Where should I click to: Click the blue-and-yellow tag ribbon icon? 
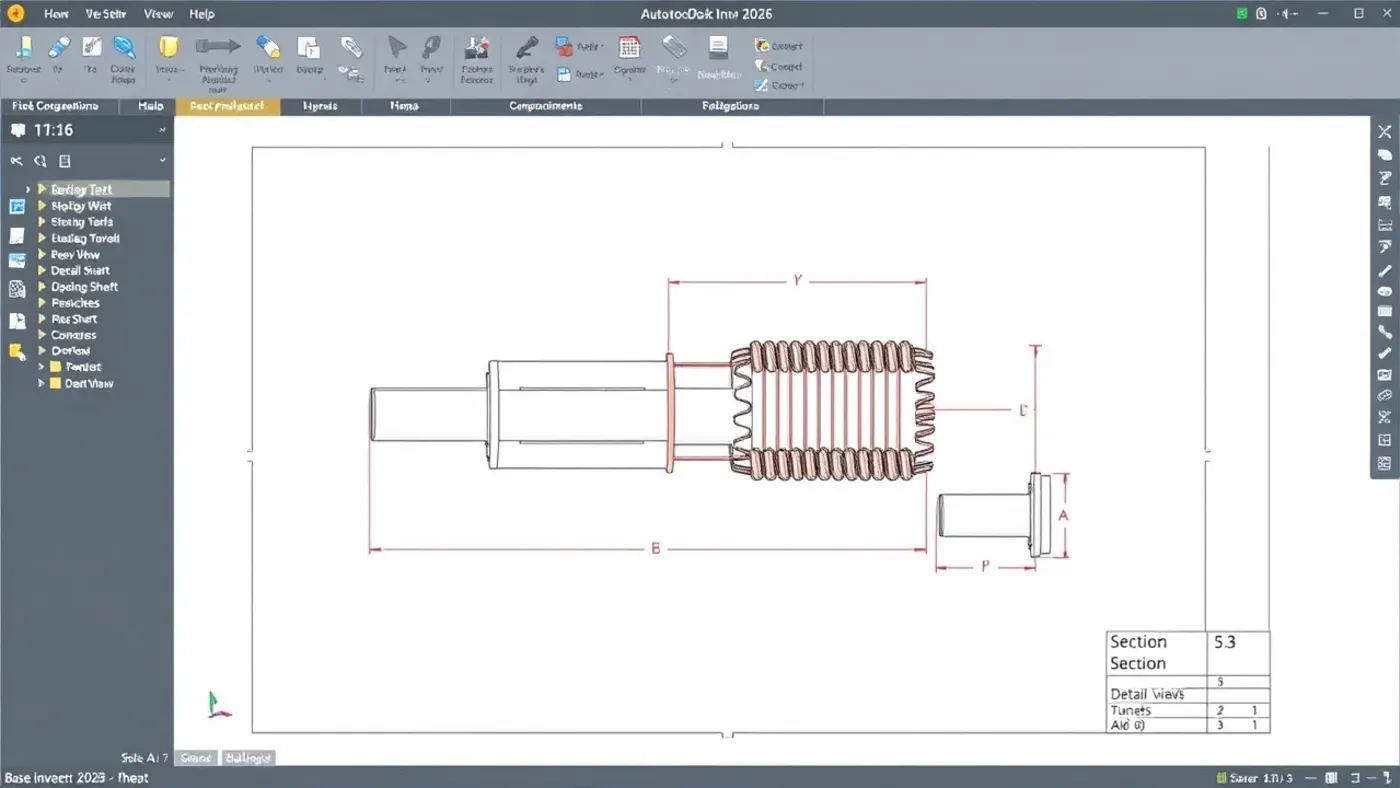click(x=268, y=47)
